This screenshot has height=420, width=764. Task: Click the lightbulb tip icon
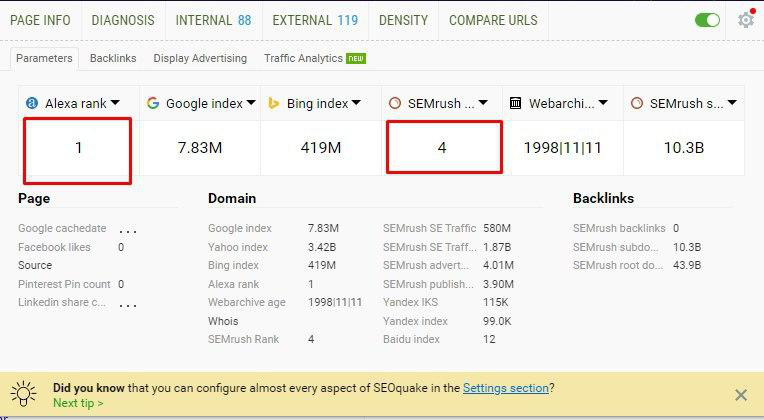tap(23, 394)
